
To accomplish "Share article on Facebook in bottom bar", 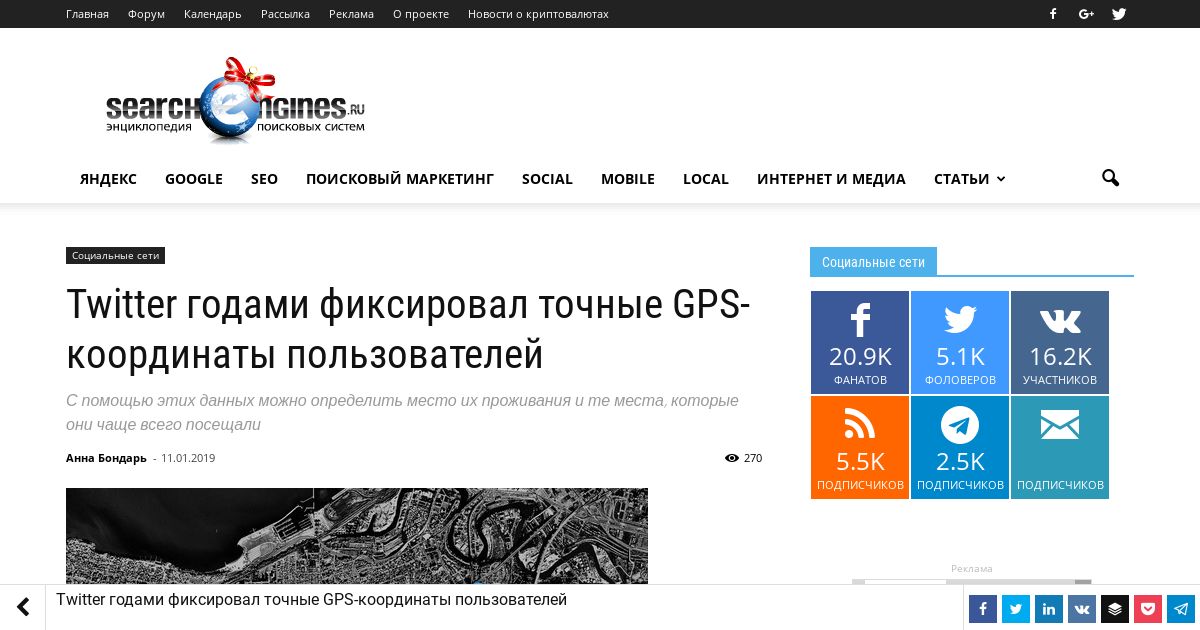I will click(x=982, y=609).
